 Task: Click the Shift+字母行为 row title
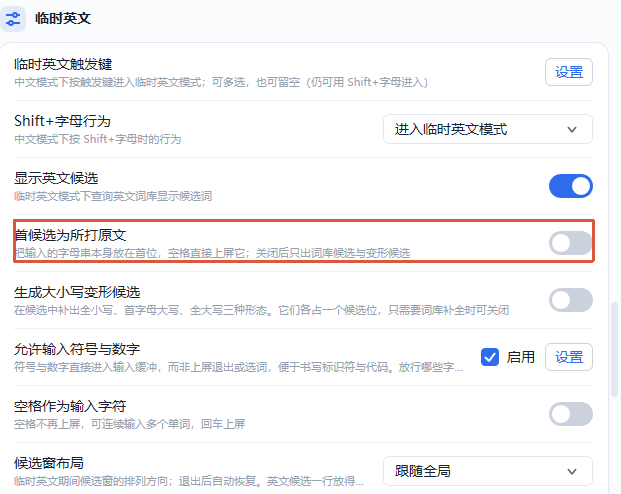[62, 121]
